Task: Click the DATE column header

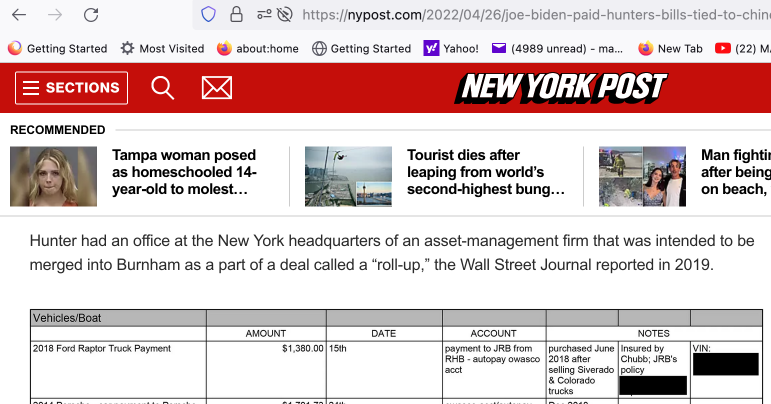Action: tap(384, 333)
